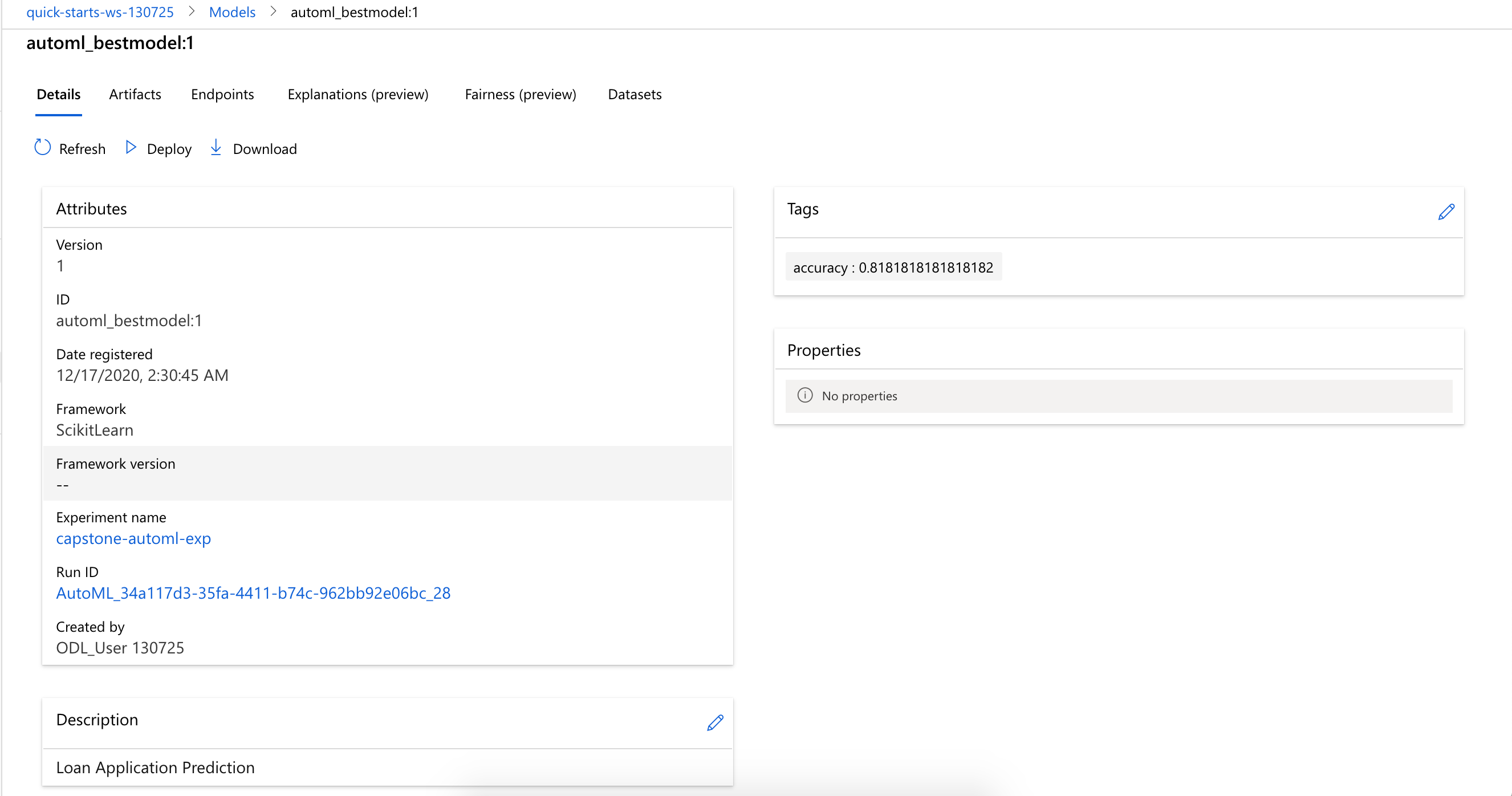Click the Download button label

click(x=265, y=149)
